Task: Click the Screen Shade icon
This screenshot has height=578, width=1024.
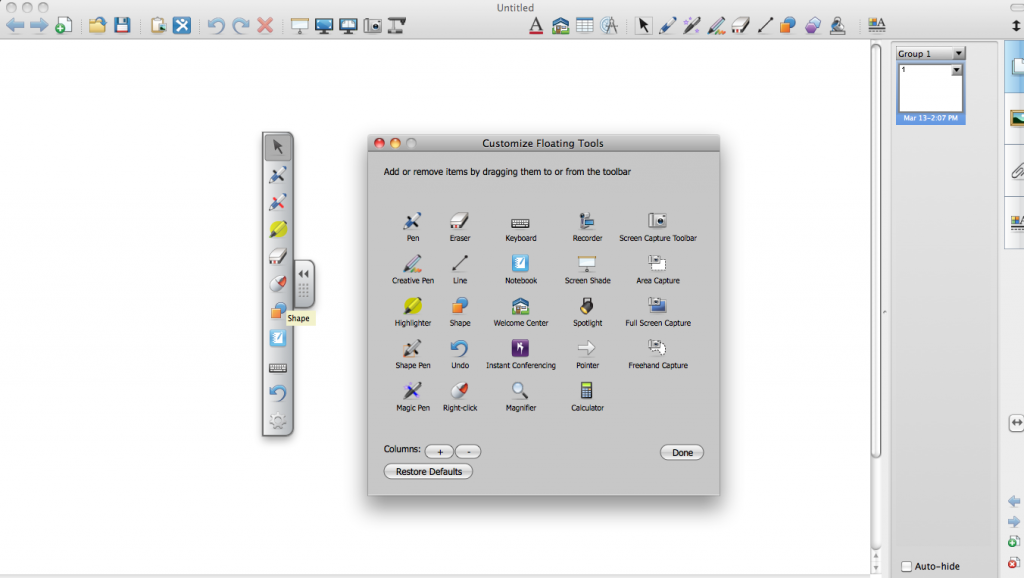Action: click(587, 263)
